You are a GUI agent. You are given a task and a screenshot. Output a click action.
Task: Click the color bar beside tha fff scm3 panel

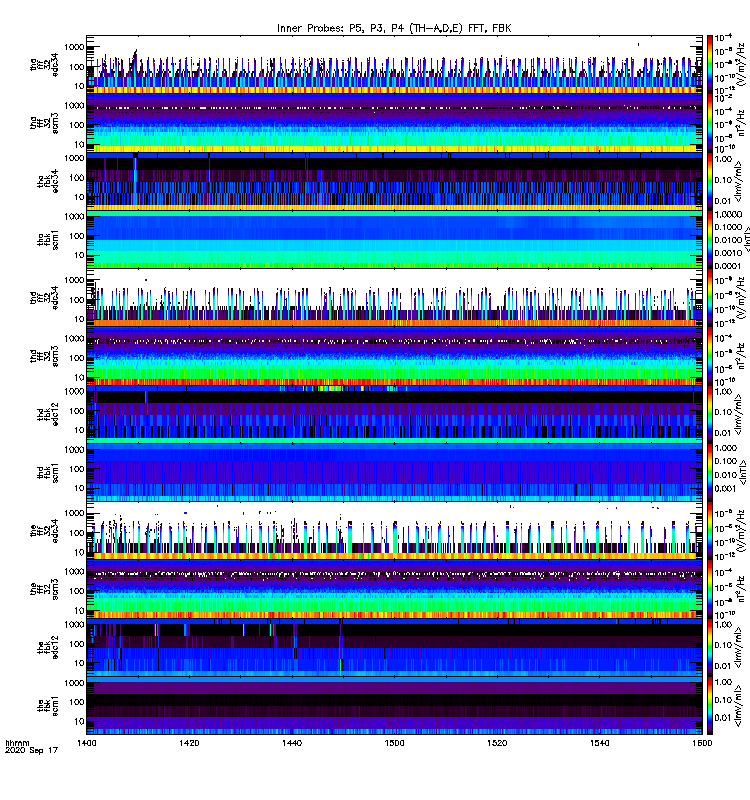coord(710,122)
